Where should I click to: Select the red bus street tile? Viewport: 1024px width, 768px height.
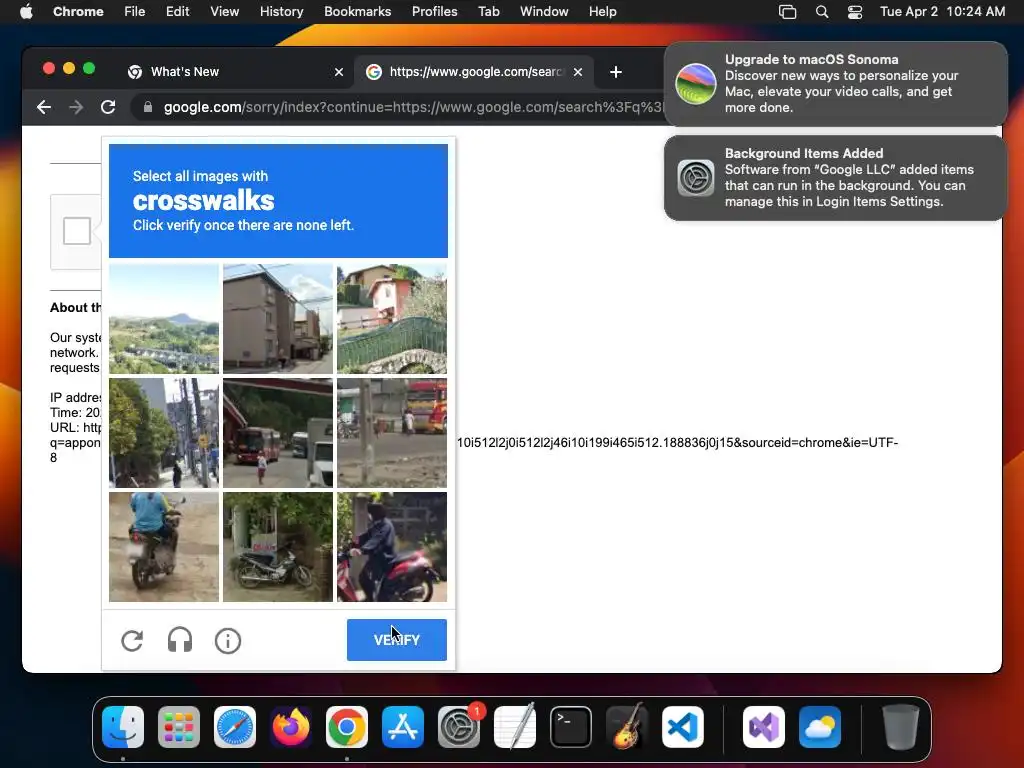(x=278, y=433)
